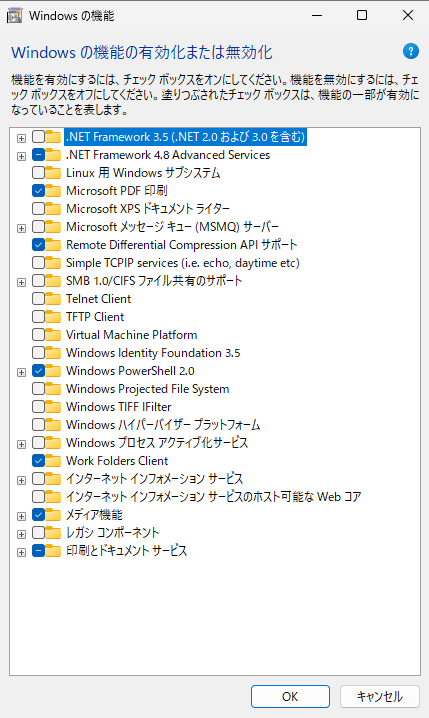429x718 pixels.
Task: Click folder icon next to Work Folders Client
Action: pyautogui.click(x=53, y=461)
